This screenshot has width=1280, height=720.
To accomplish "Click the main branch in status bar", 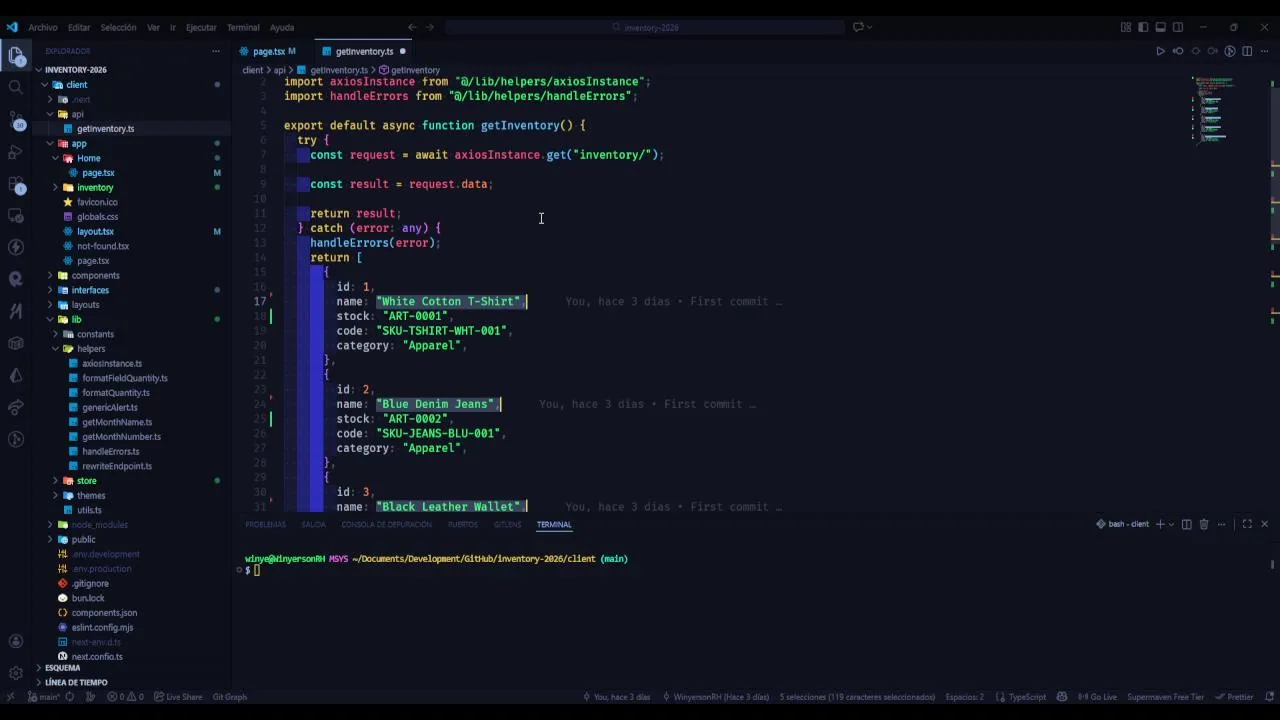I will click(44, 697).
